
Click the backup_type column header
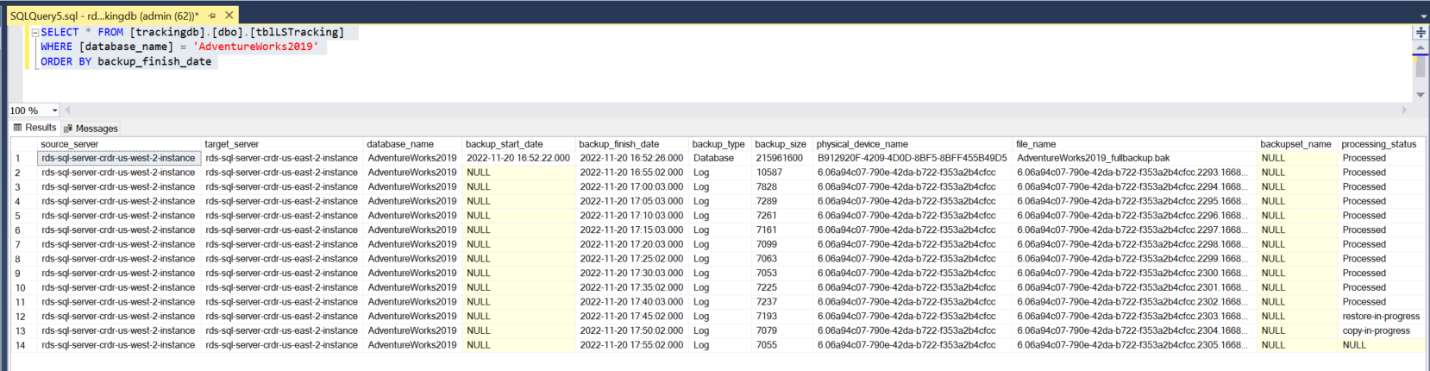[721, 144]
